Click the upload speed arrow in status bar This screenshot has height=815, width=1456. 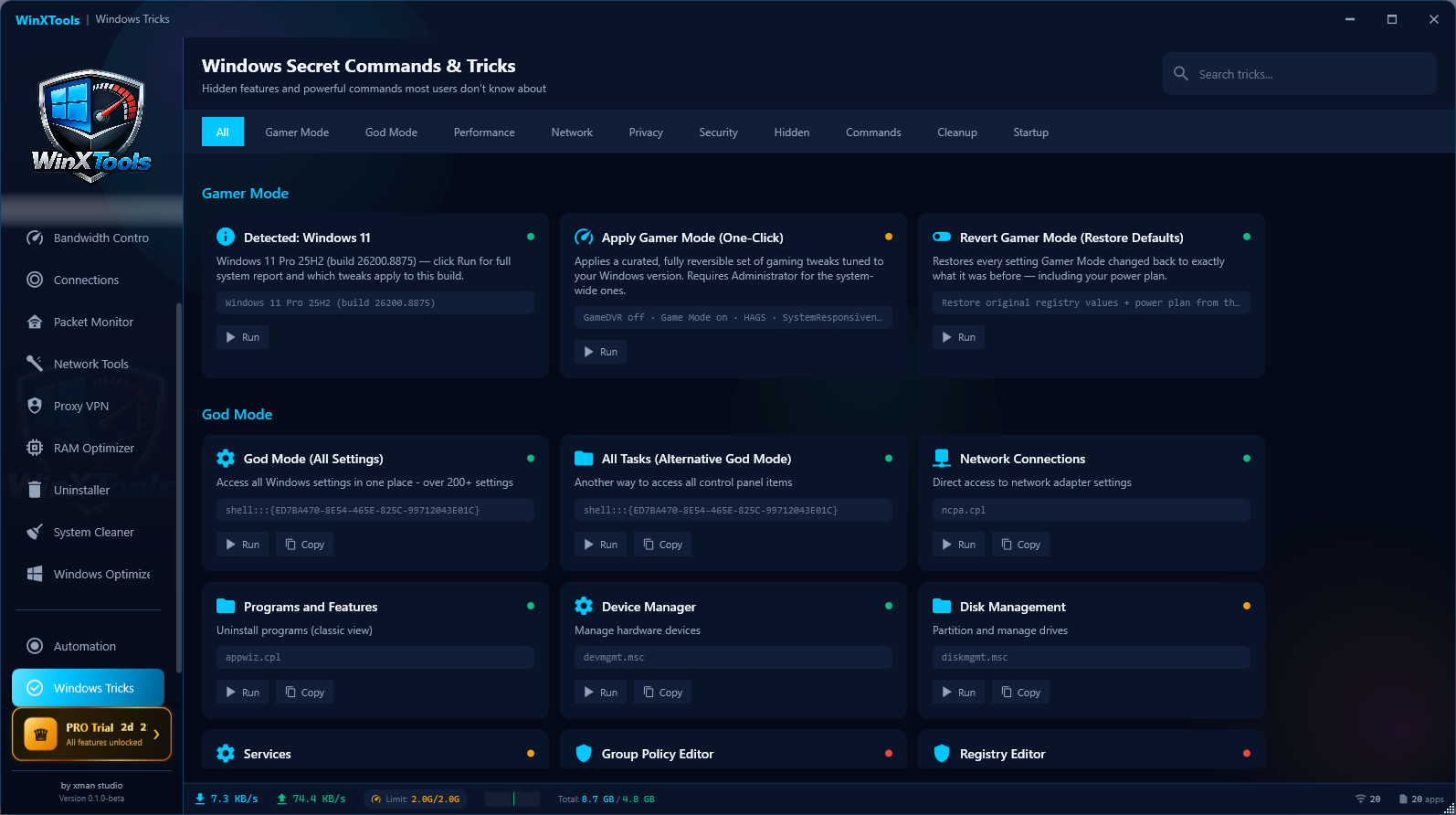pos(282,799)
